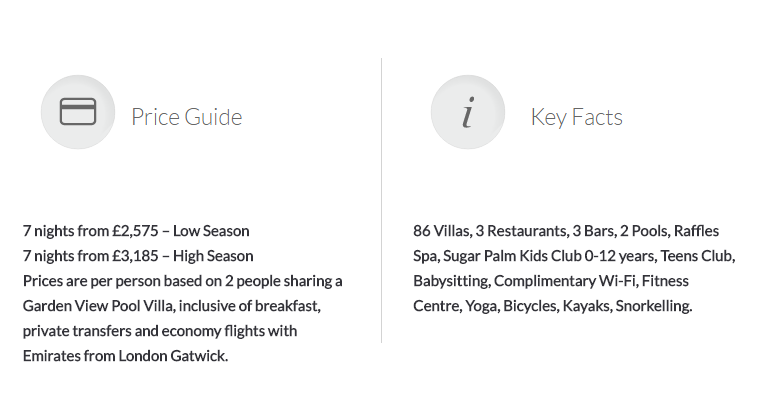Viewport: 764px width, 418px height.
Task: Select the Price Guide heading
Action: (187, 117)
